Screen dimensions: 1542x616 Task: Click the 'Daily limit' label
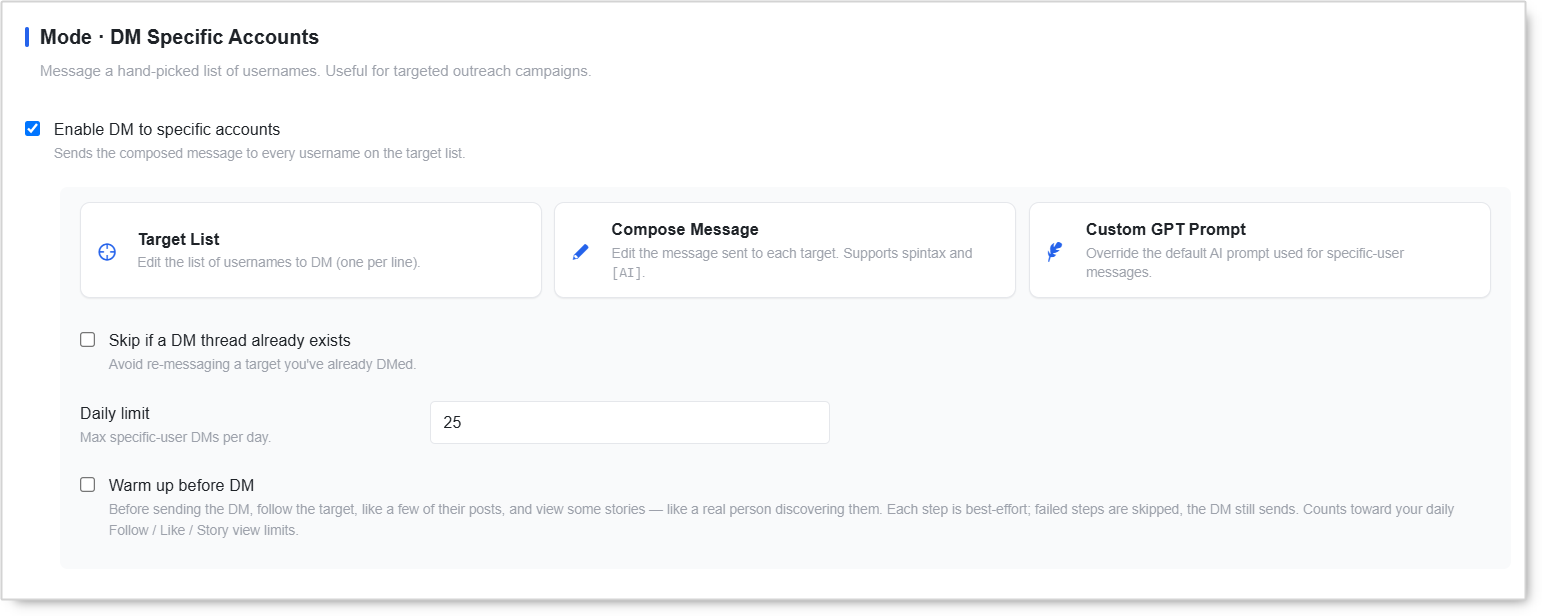pos(115,414)
